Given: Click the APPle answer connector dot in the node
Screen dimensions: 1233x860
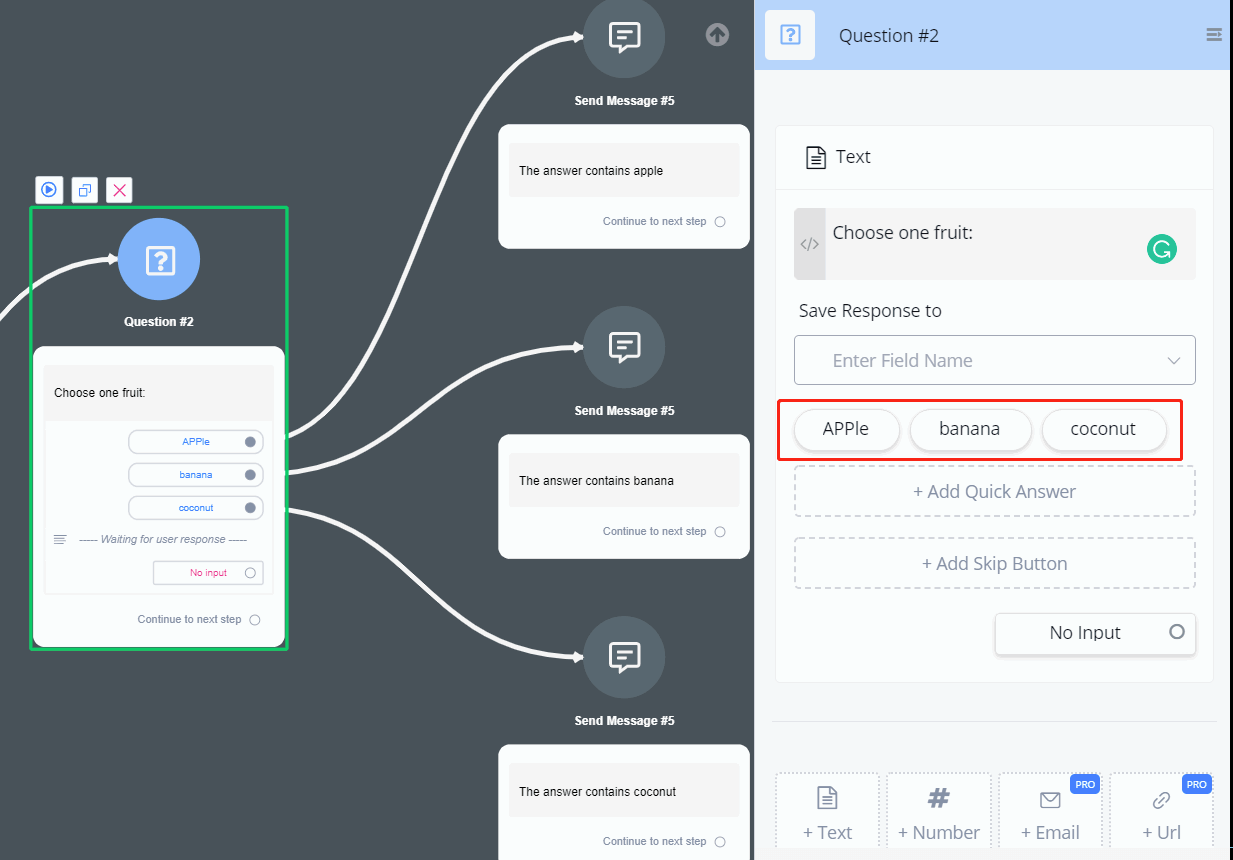Looking at the screenshot, I should tap(250, 442).
